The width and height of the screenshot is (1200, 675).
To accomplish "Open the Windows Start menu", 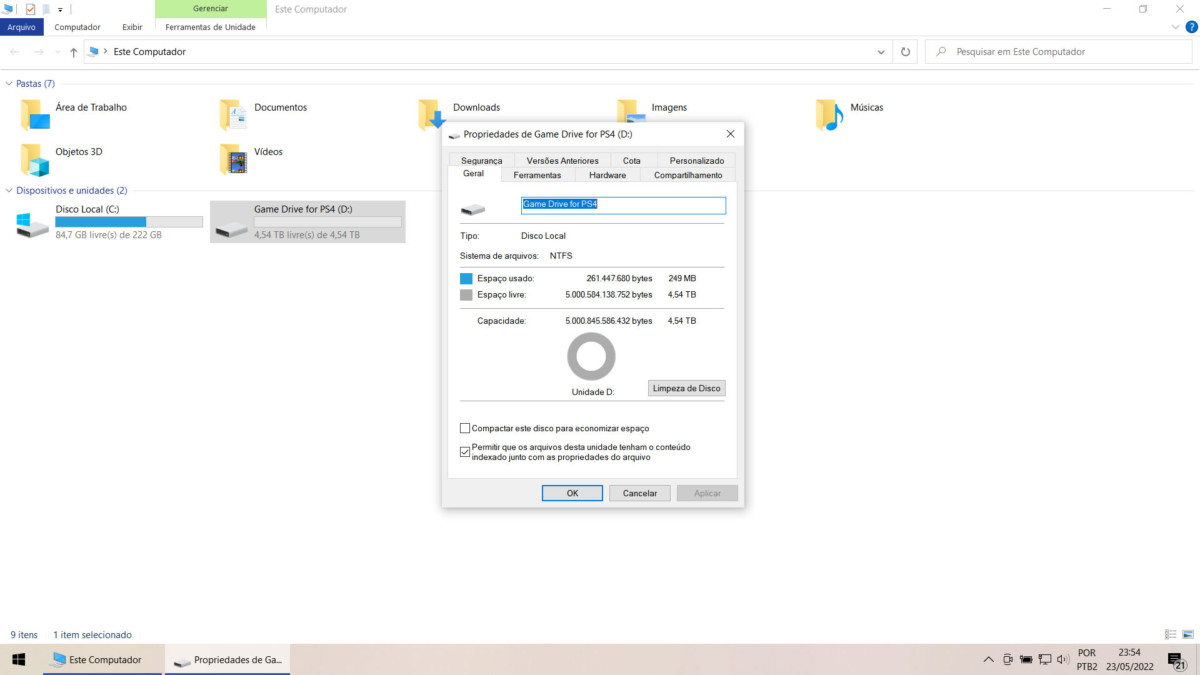I will coord(18,660).
